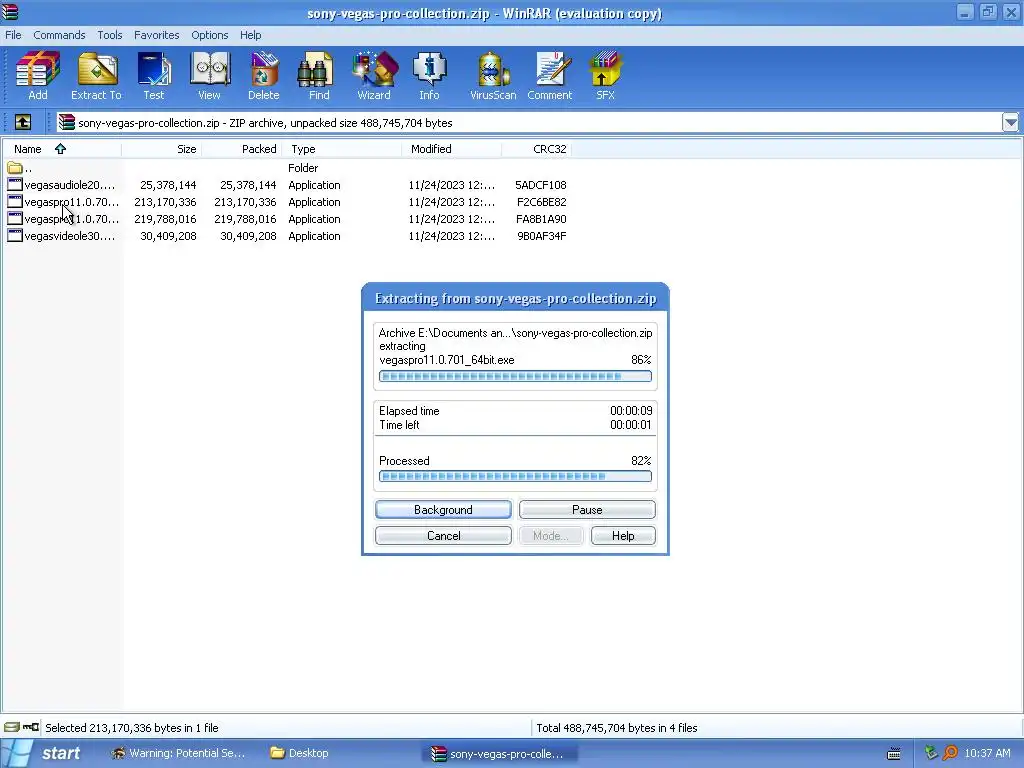The height and width of the screenshot is (768, 1024).
Task: Go up one folder level icon
Action: pos(23,122)
